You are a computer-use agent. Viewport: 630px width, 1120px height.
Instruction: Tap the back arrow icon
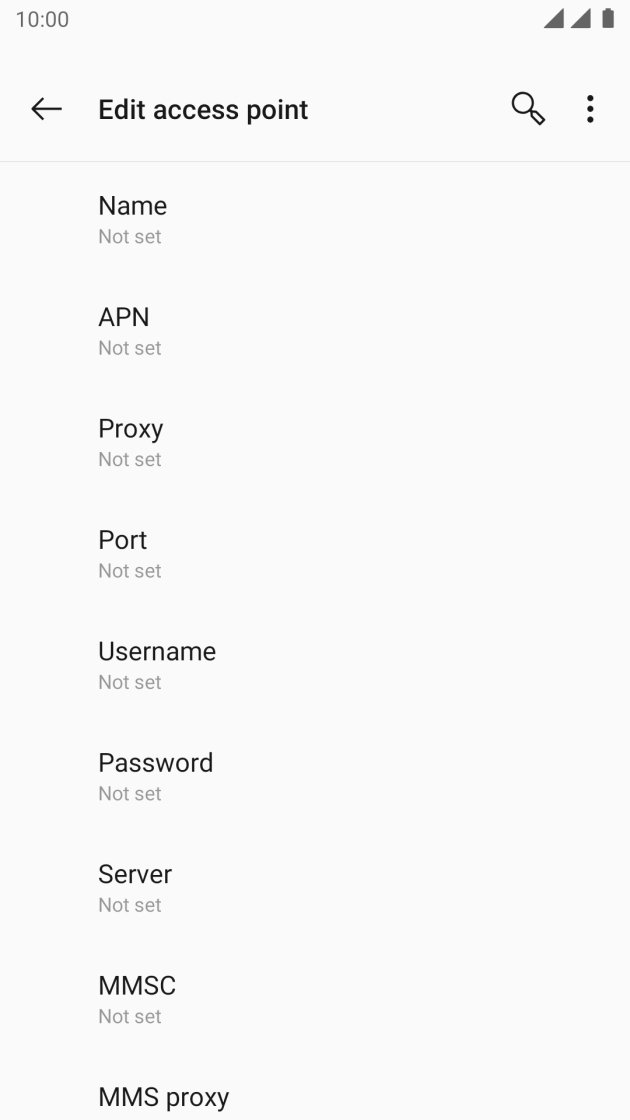pyautogui.click(x=46, y=109)
